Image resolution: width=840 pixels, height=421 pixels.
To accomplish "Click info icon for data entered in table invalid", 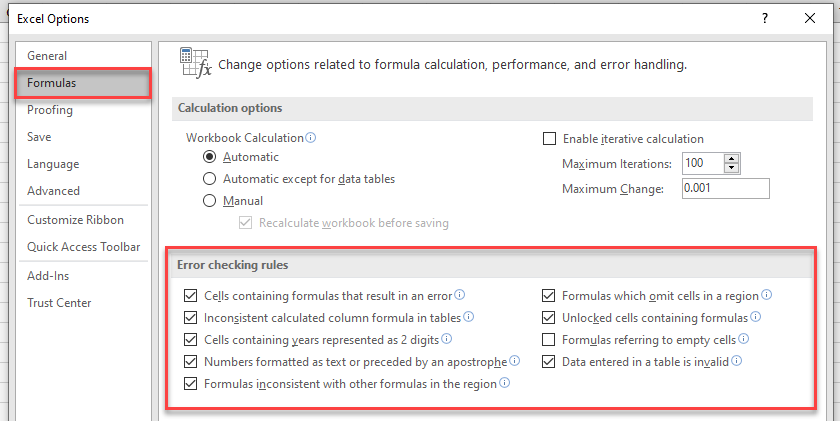I will [737, 360].
